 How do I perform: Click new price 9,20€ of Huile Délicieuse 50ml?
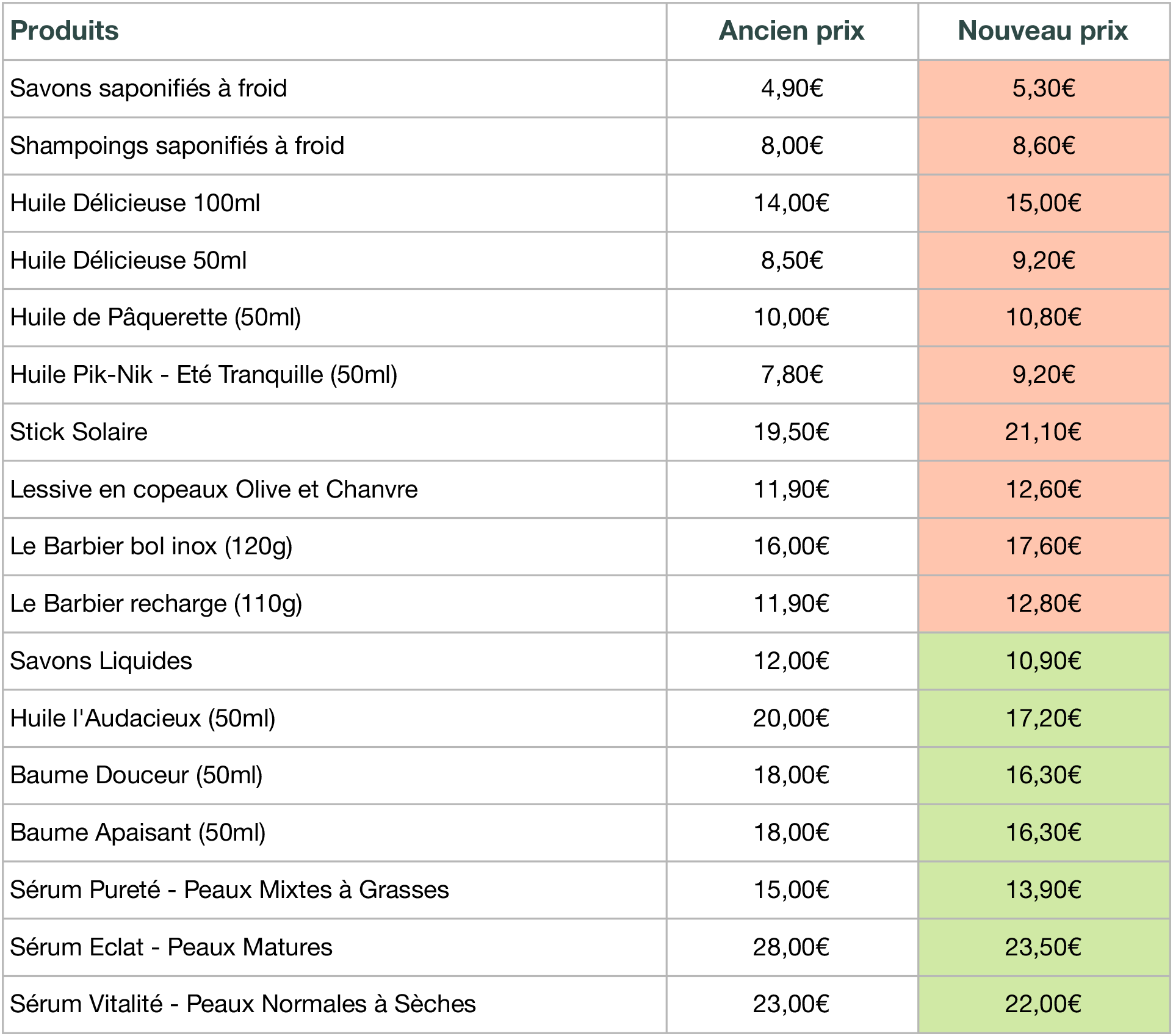1044,260
